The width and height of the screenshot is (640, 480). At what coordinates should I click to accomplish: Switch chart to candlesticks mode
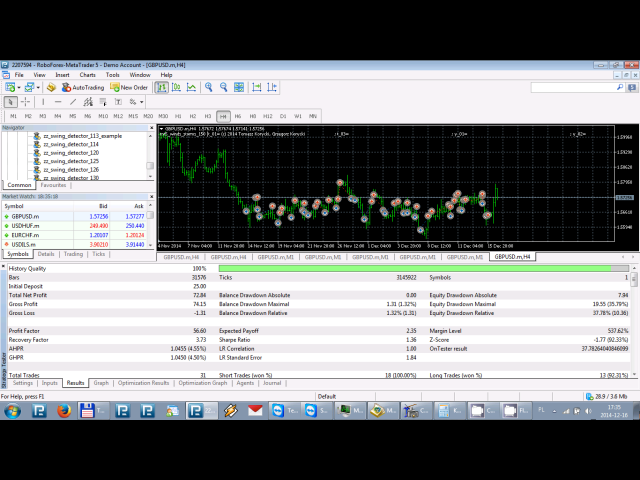tap(176, 87)
